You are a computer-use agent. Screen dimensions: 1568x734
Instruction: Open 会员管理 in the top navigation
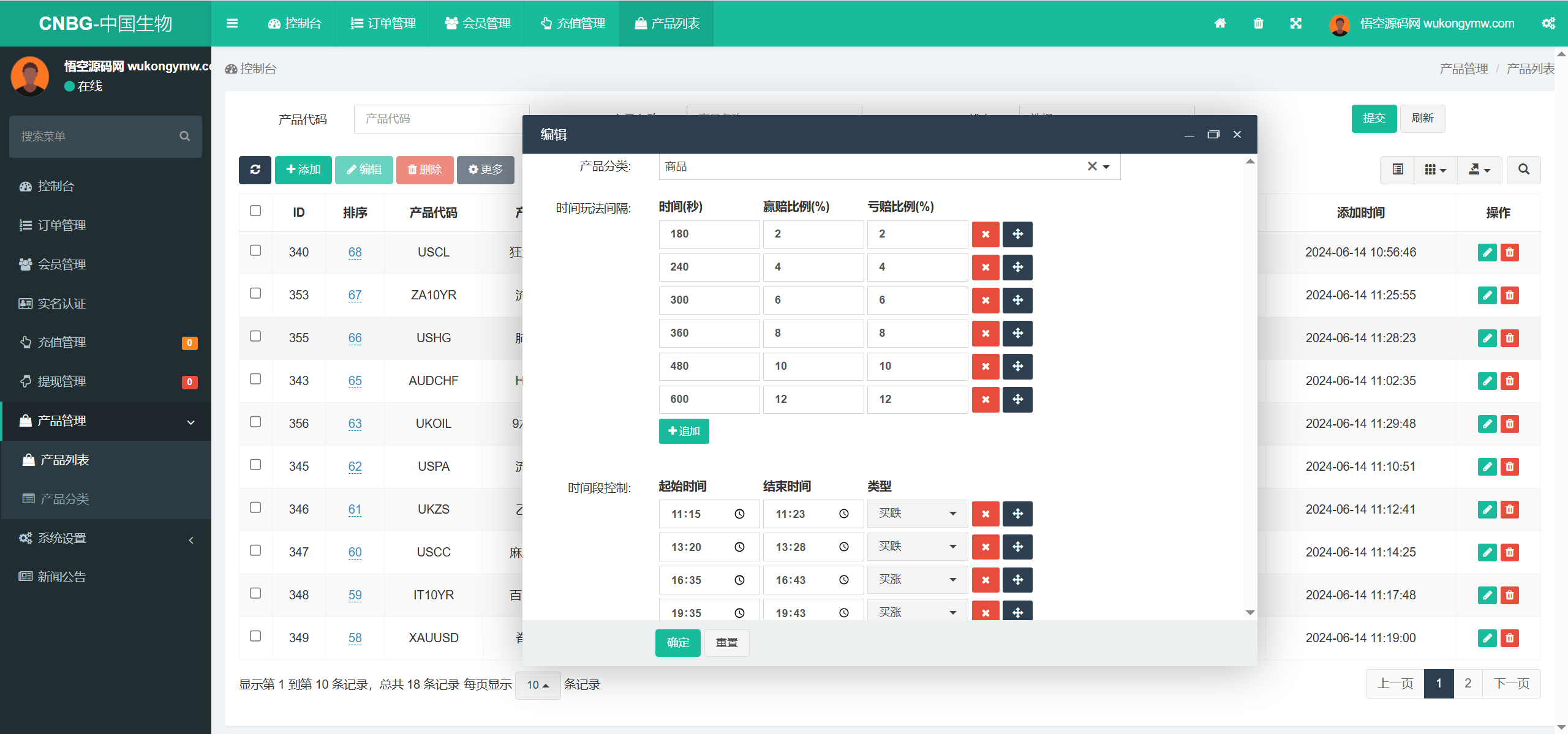tap(477, 23)
